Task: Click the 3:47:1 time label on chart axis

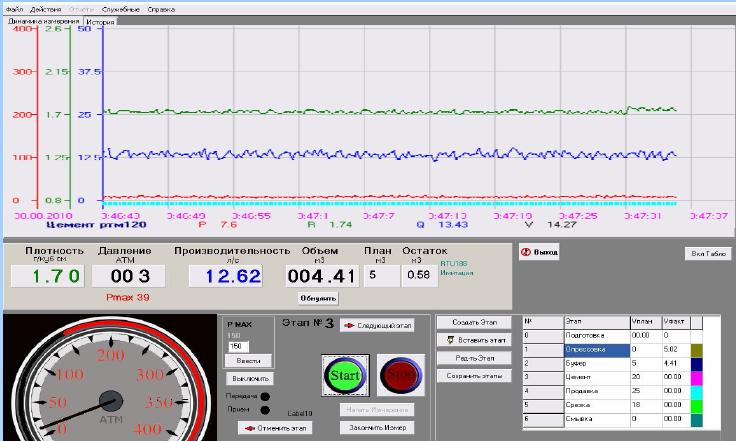Action: [313, 216]
